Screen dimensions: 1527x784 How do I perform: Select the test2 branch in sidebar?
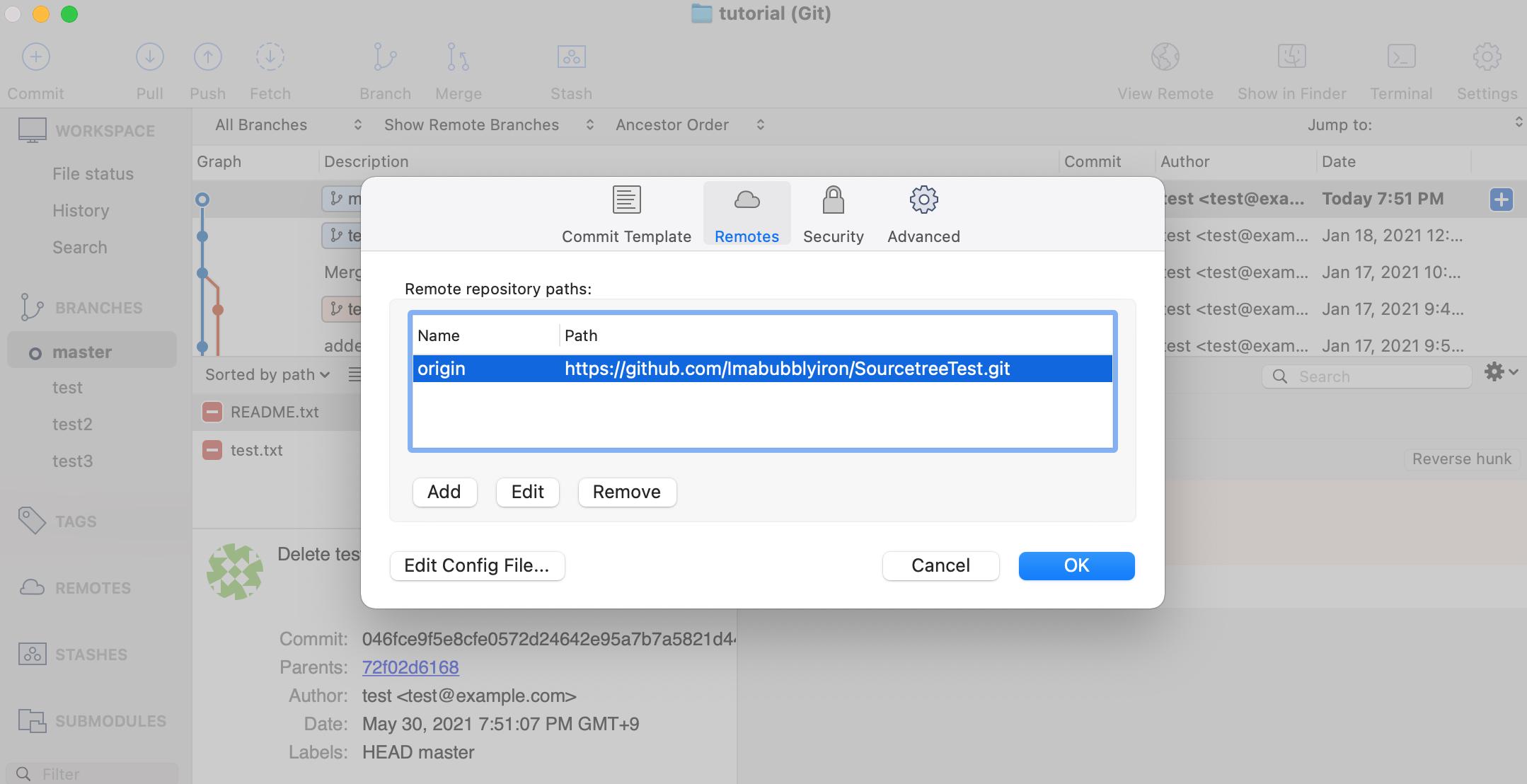click(72, 425)
